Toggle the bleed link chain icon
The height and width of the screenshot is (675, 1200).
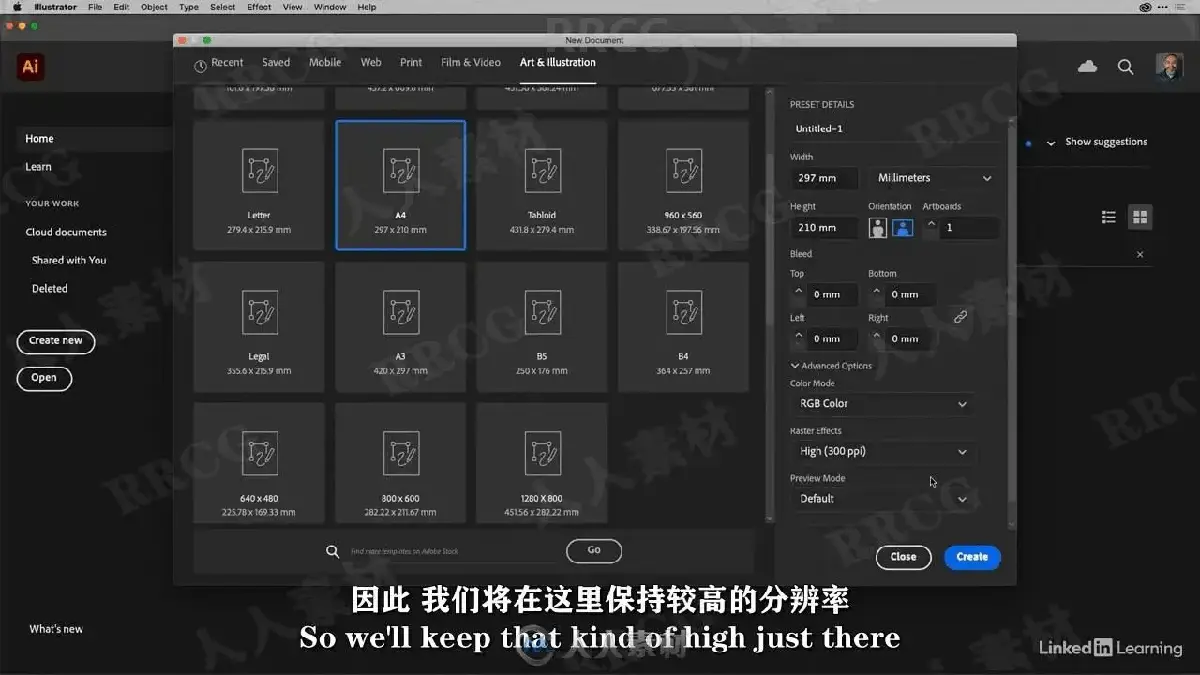960,316
